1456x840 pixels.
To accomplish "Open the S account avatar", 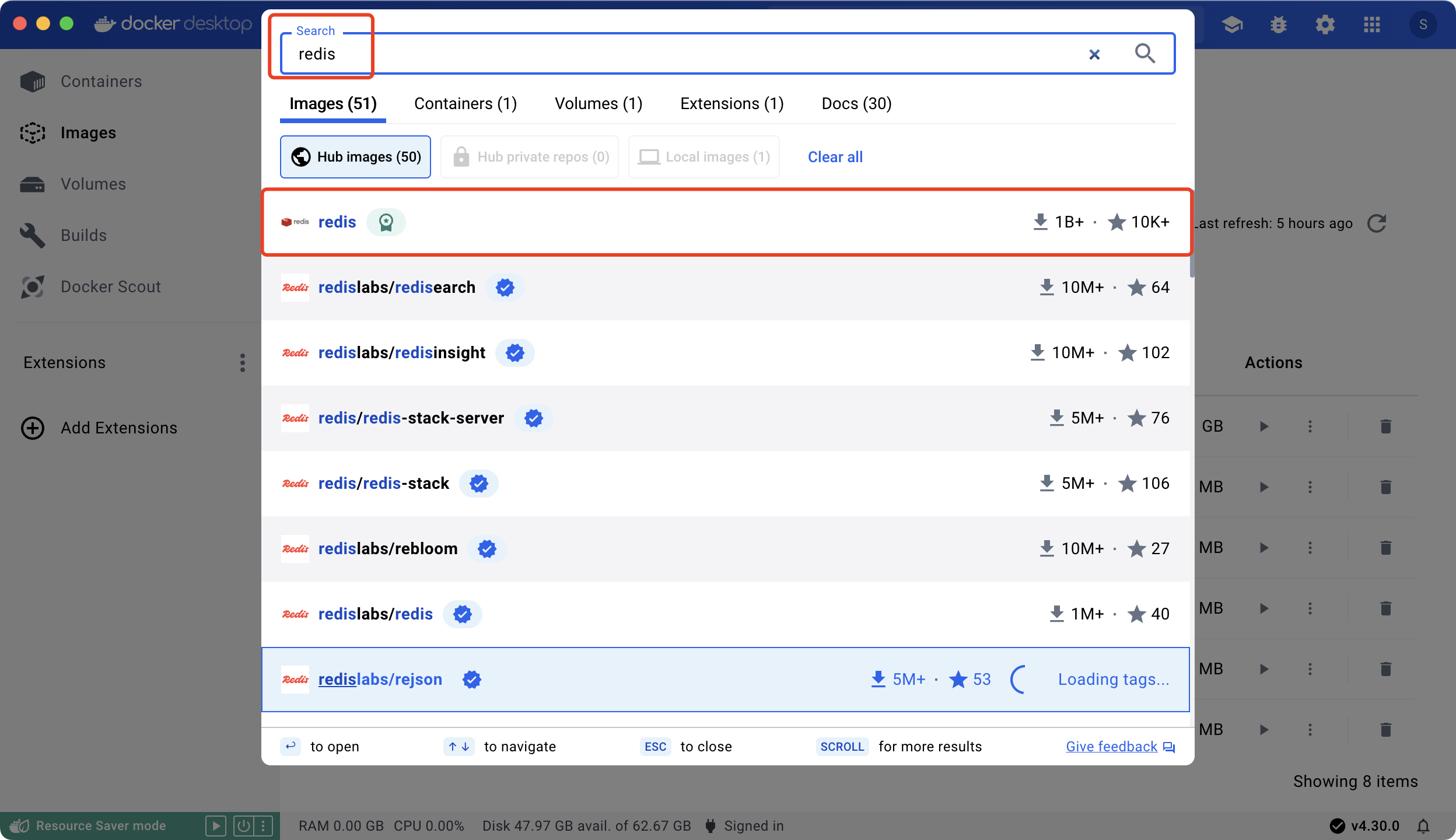I will [1423, 24].
